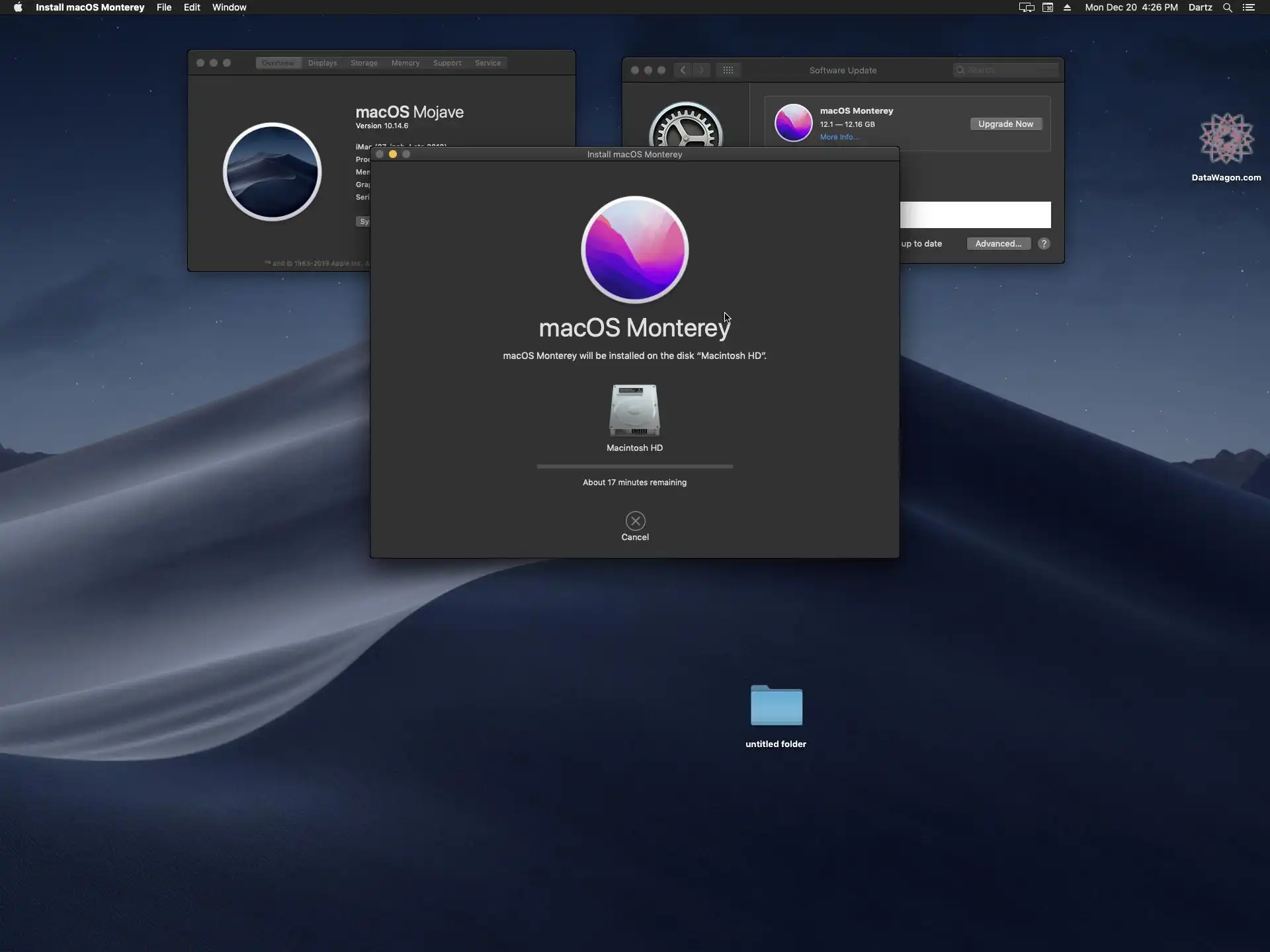Viewport: 1270px width, 952px height.
Task: Open the Window menu
Action: coord(229,7)
